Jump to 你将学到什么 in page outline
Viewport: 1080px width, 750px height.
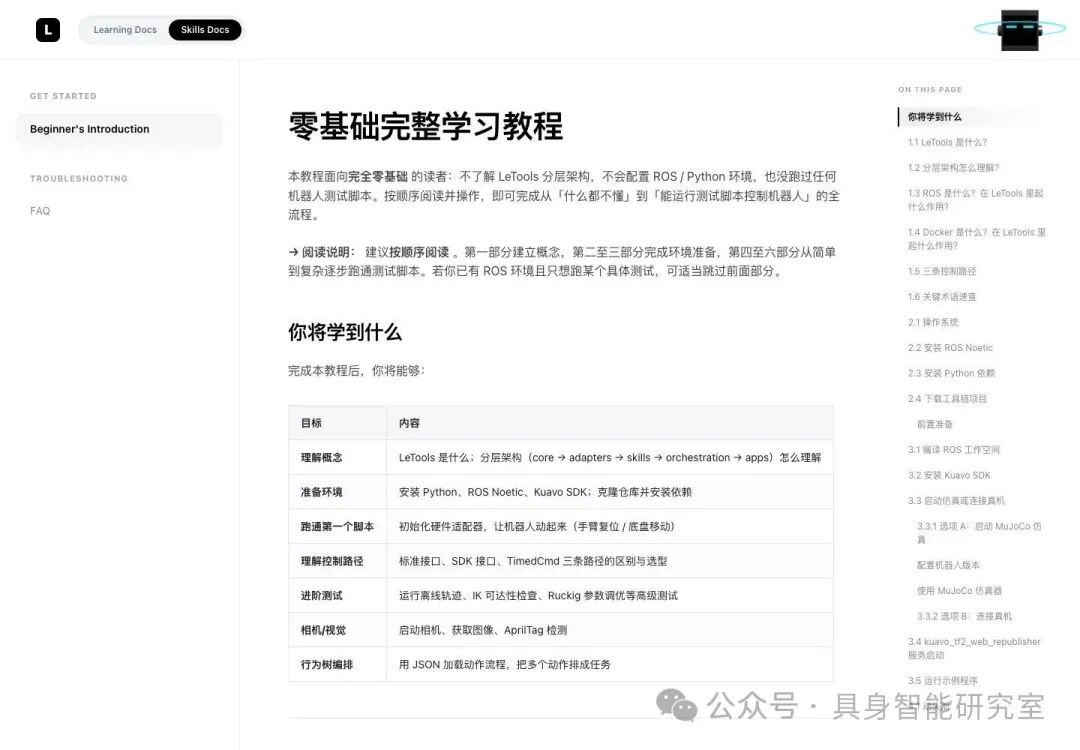pyautogui.click(x=934, y=117)
